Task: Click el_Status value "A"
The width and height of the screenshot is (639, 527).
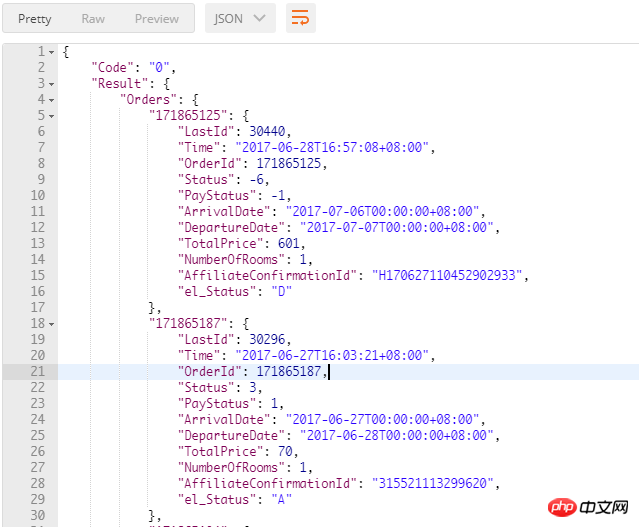Action: (281, 499)
